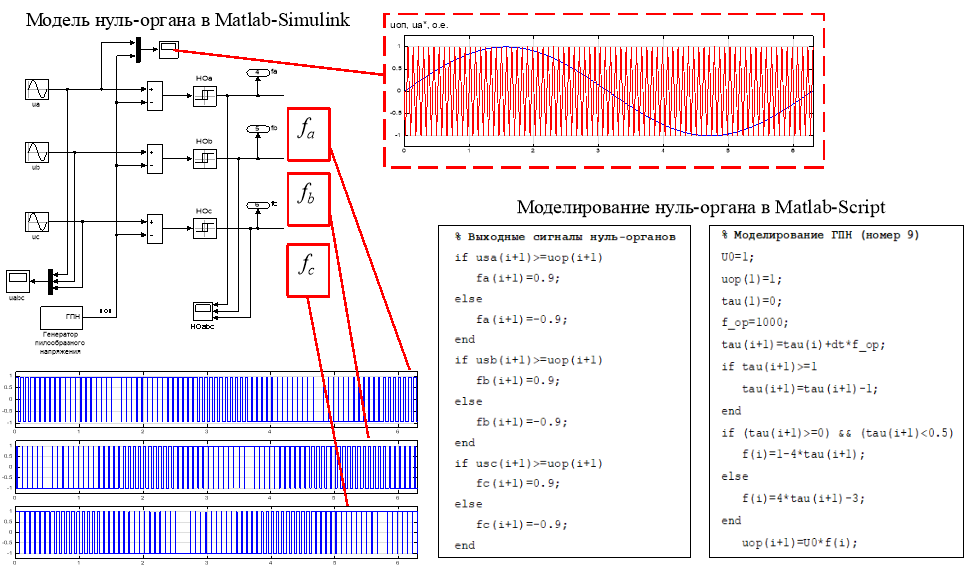The height and width of the screenshot is (571, 971).
Task: Open the uabc scope block
Action: point(17,281)
